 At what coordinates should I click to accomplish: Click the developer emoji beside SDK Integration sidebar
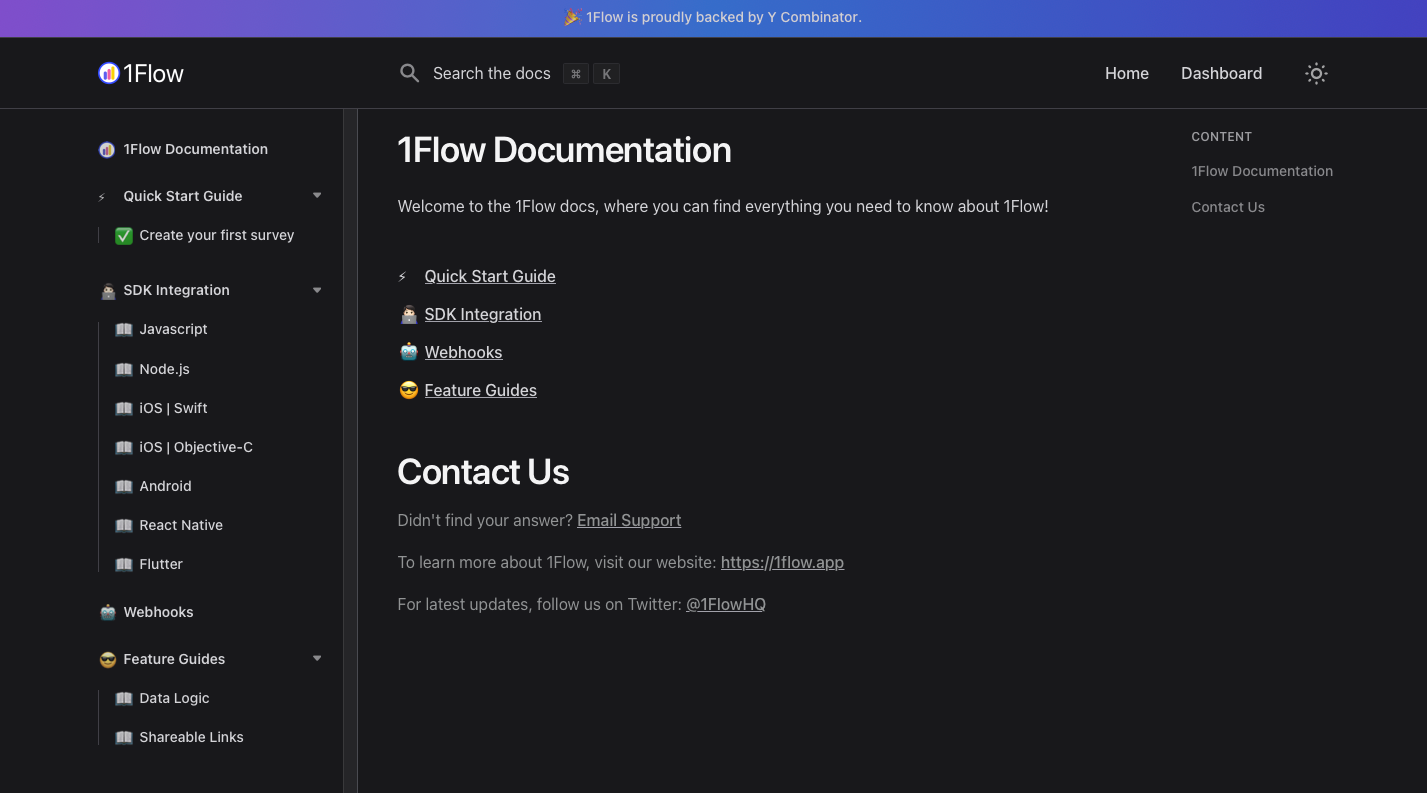[x=108, y=291]
